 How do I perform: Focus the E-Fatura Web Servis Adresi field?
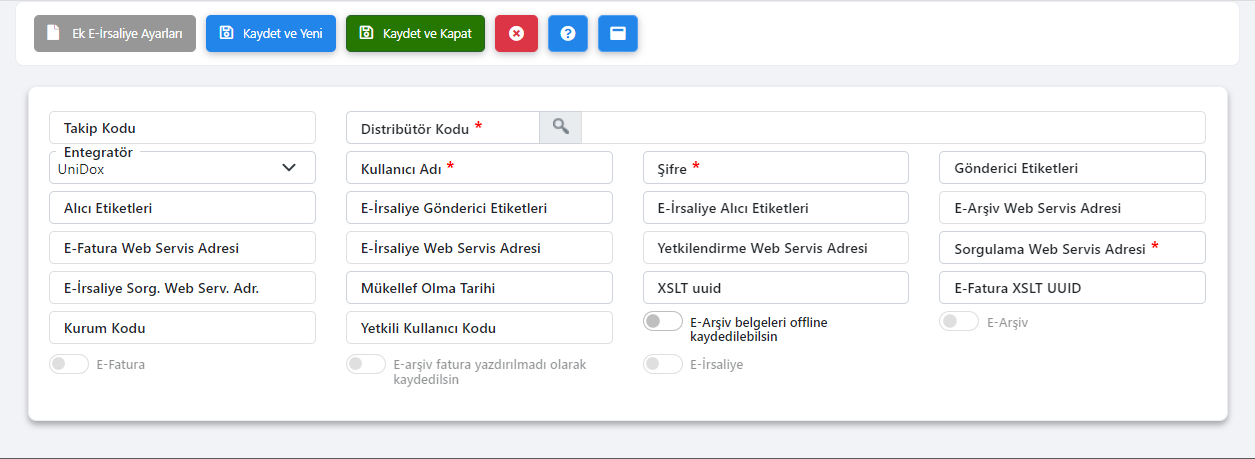coord(181,248)
